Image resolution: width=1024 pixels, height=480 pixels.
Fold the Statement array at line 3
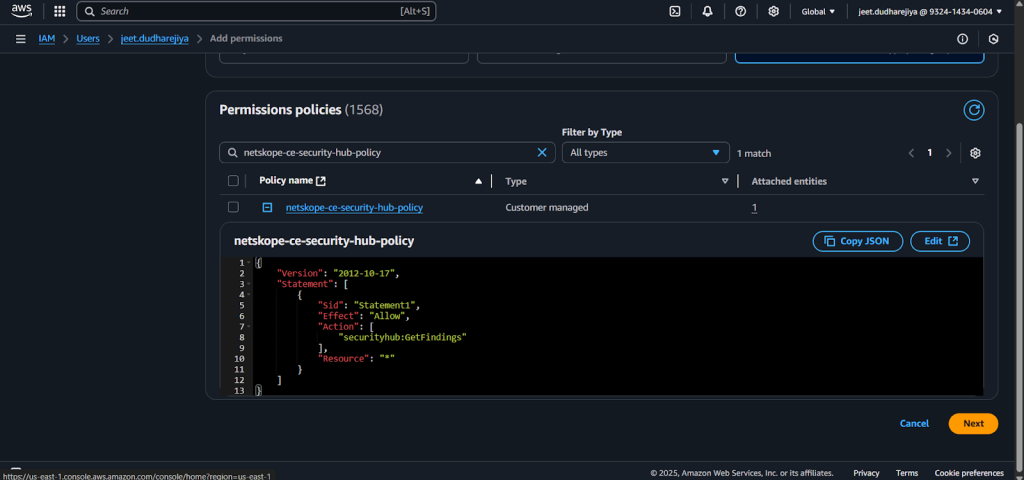click(249, 284)
